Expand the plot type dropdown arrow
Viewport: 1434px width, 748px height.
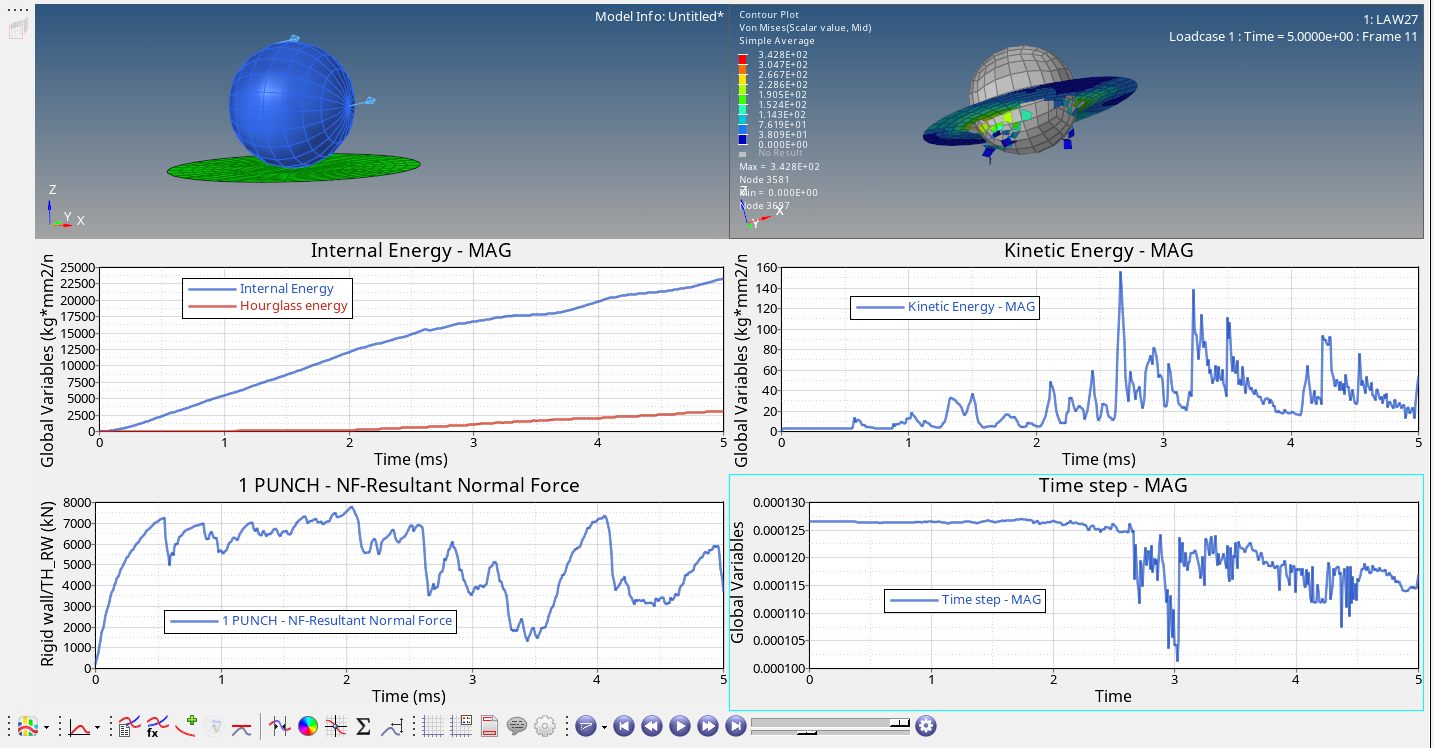pos(97,728)
